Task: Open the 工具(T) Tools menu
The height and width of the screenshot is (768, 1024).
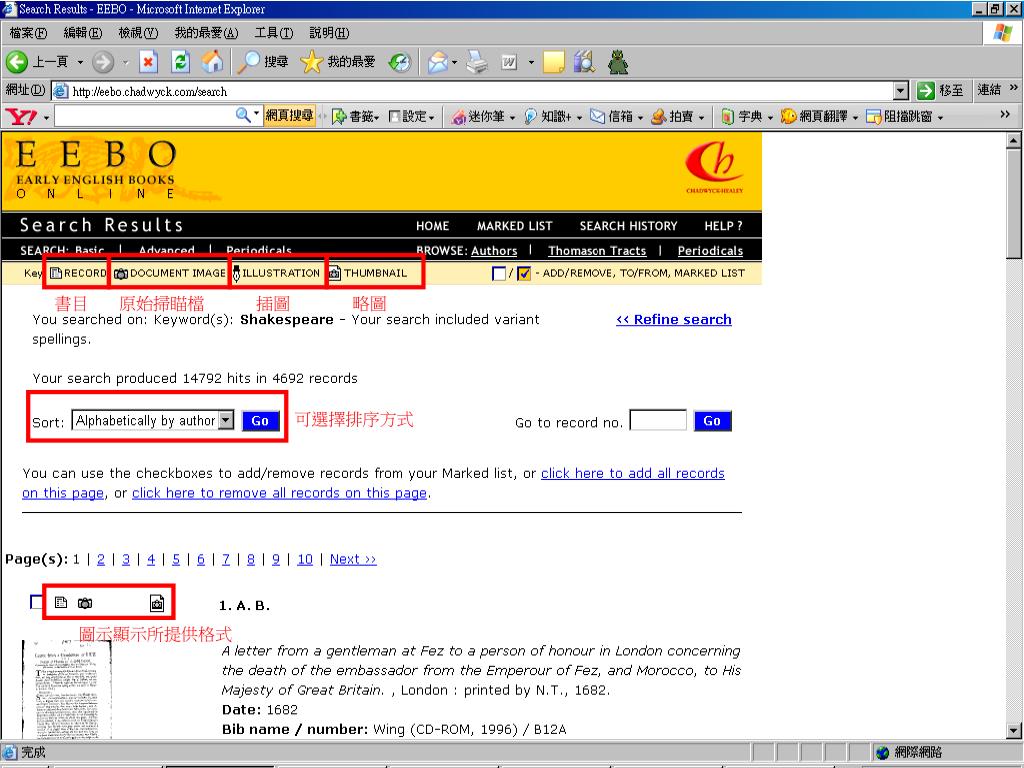Action: pyautogui.click(x=274, y=33)
